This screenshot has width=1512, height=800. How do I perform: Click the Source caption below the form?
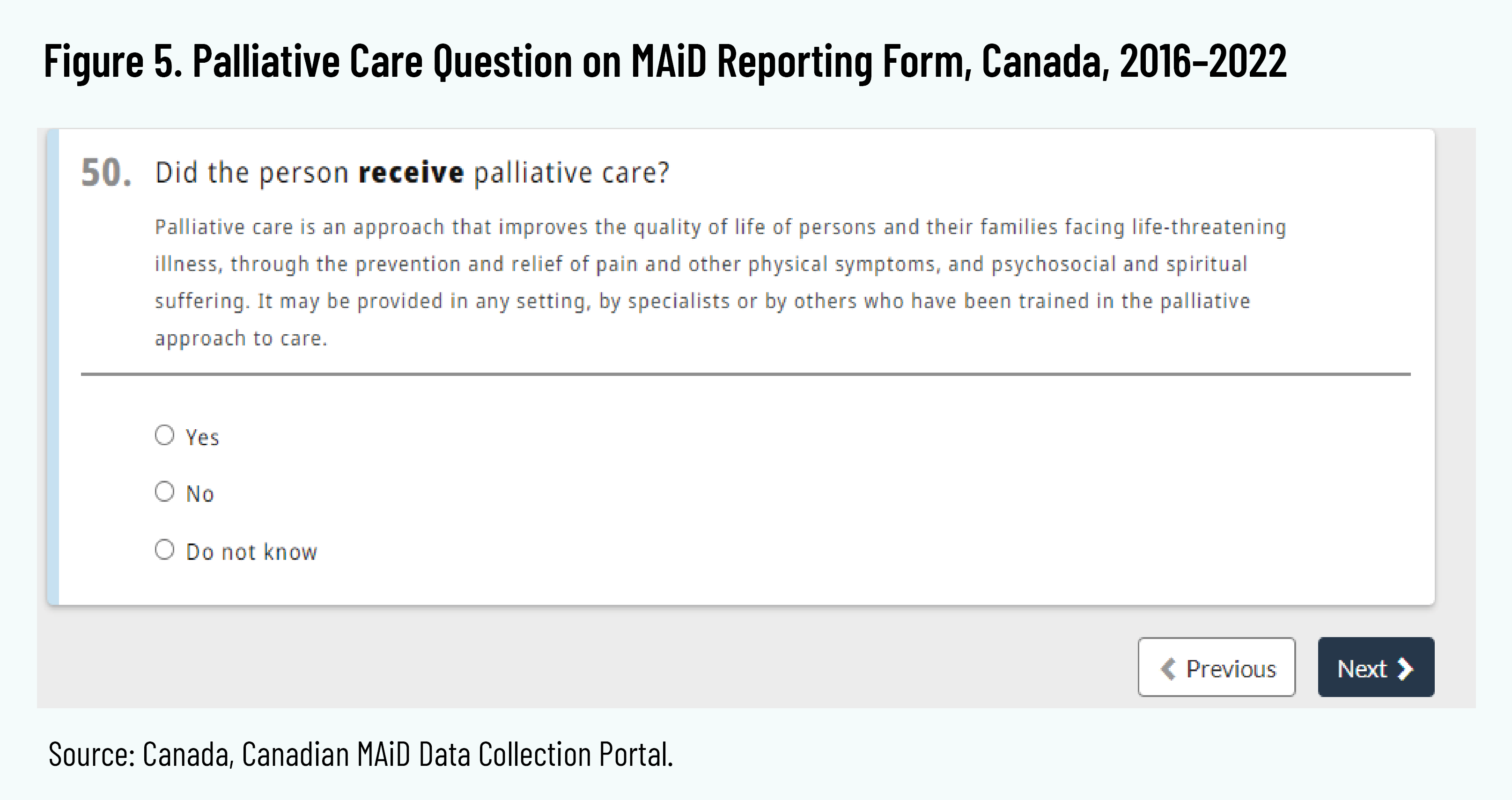coord(361,754)
